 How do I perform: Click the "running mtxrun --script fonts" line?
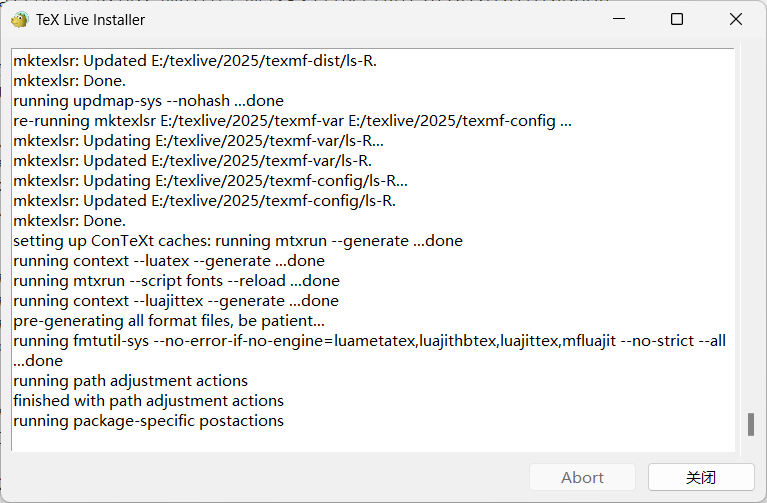tap(176, 281)
